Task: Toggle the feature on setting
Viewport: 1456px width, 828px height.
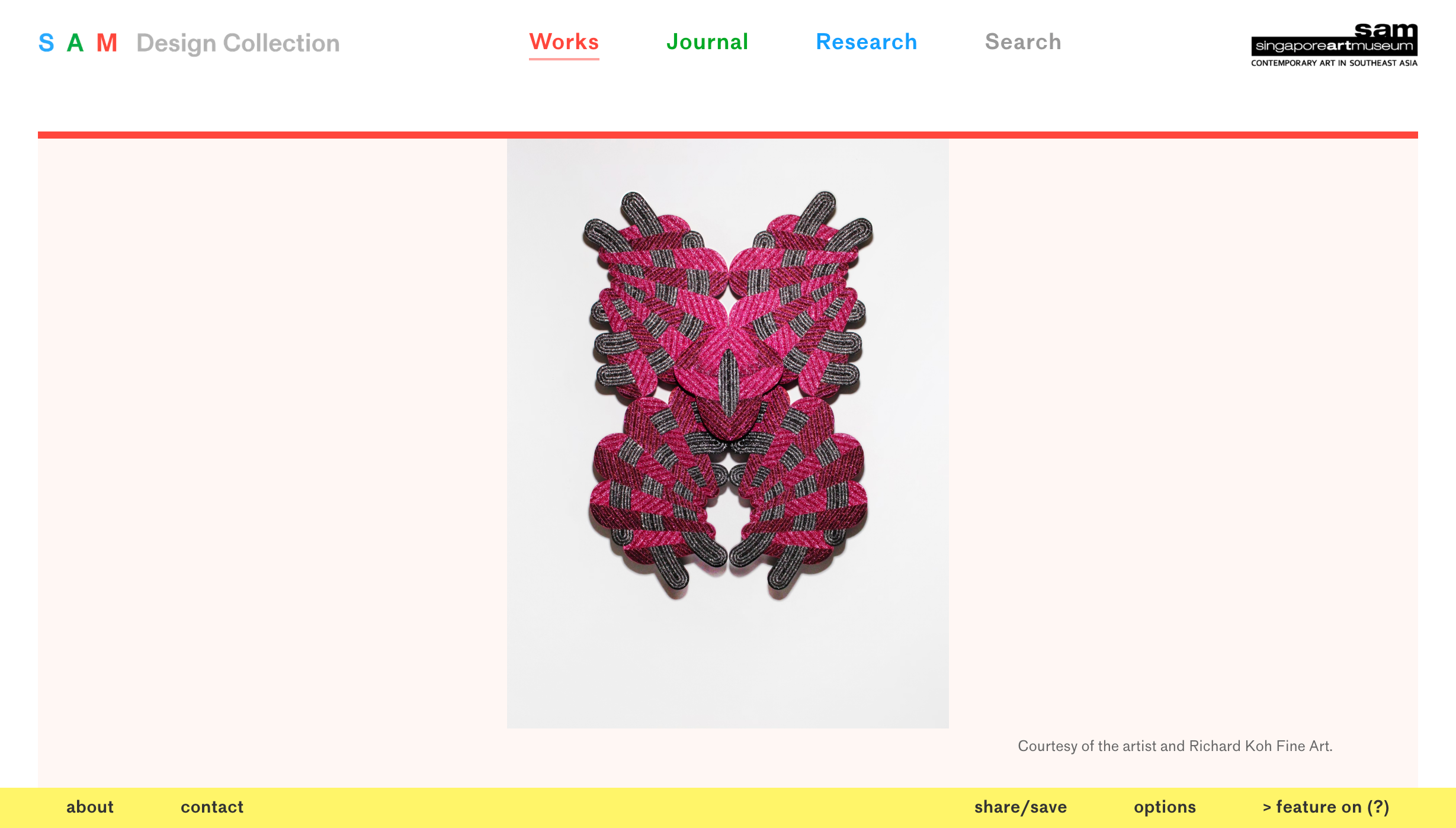Action: pyautogui.click(x=1319, y=807)
